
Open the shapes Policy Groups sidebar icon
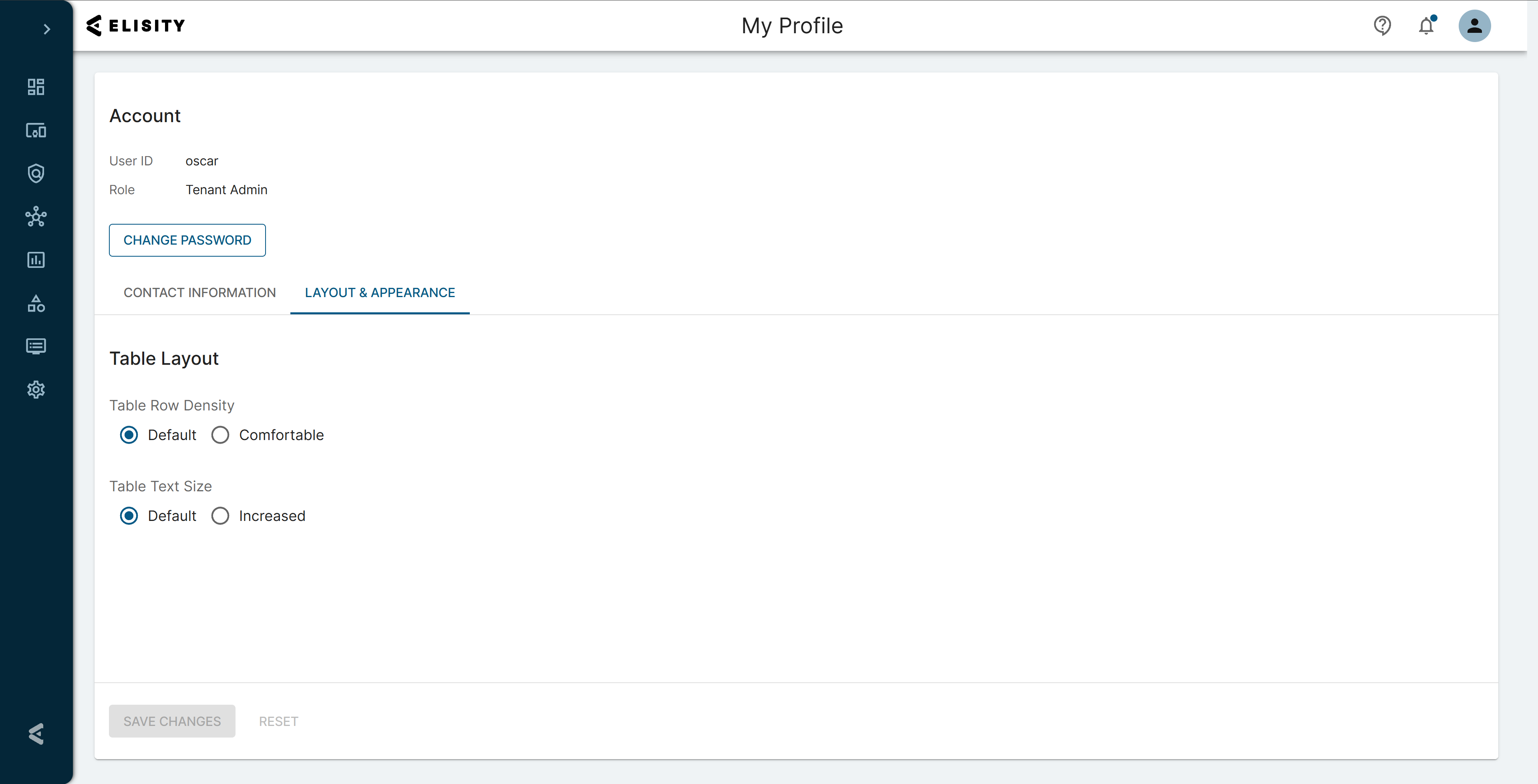point(36,304)
